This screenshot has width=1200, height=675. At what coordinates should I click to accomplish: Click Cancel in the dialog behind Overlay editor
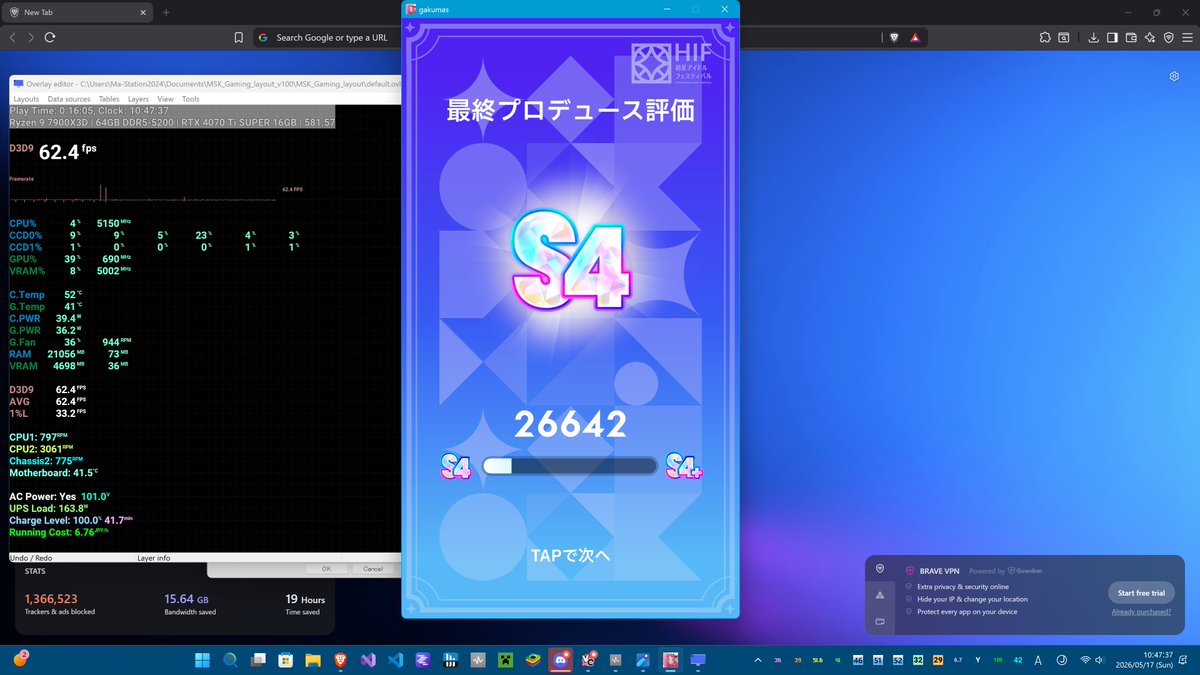point(372,568)
